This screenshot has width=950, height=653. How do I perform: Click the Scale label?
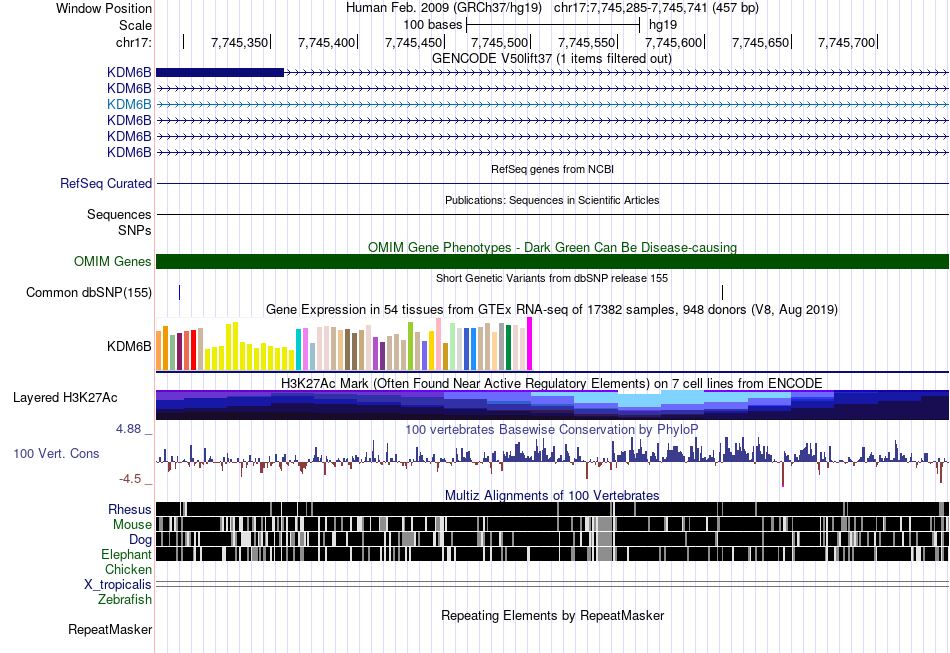(135, 25)
